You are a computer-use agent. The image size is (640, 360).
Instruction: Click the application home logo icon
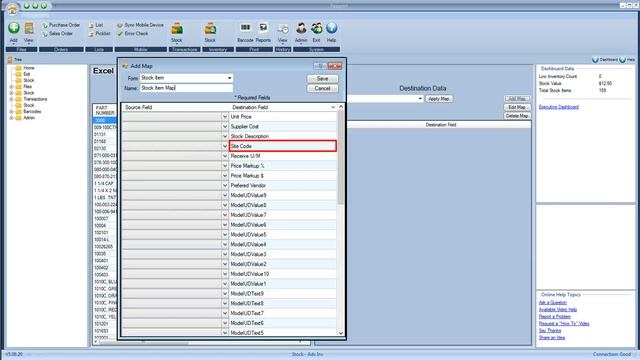click(12, 8)
